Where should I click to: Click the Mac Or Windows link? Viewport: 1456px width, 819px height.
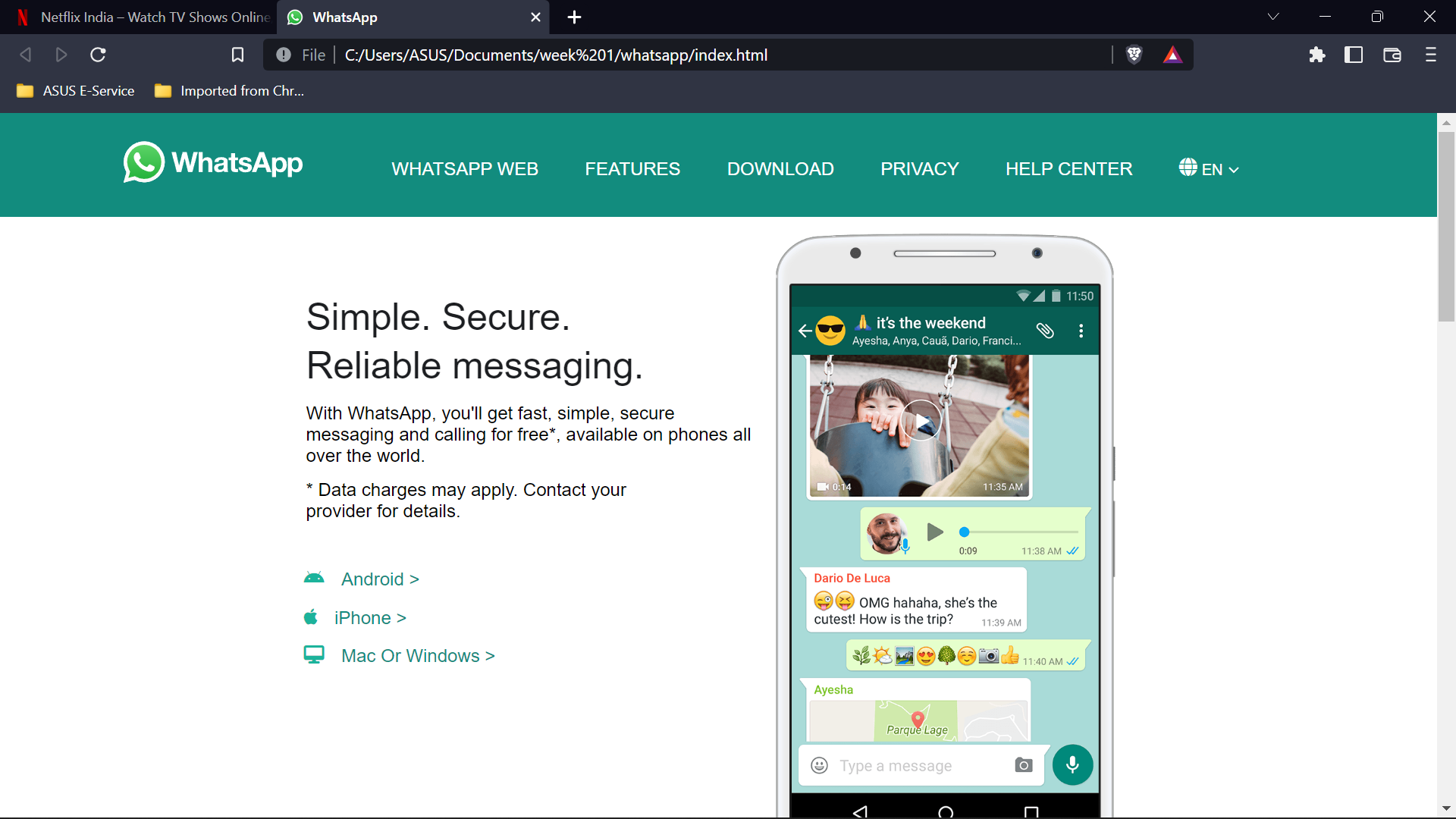(417, 656)
